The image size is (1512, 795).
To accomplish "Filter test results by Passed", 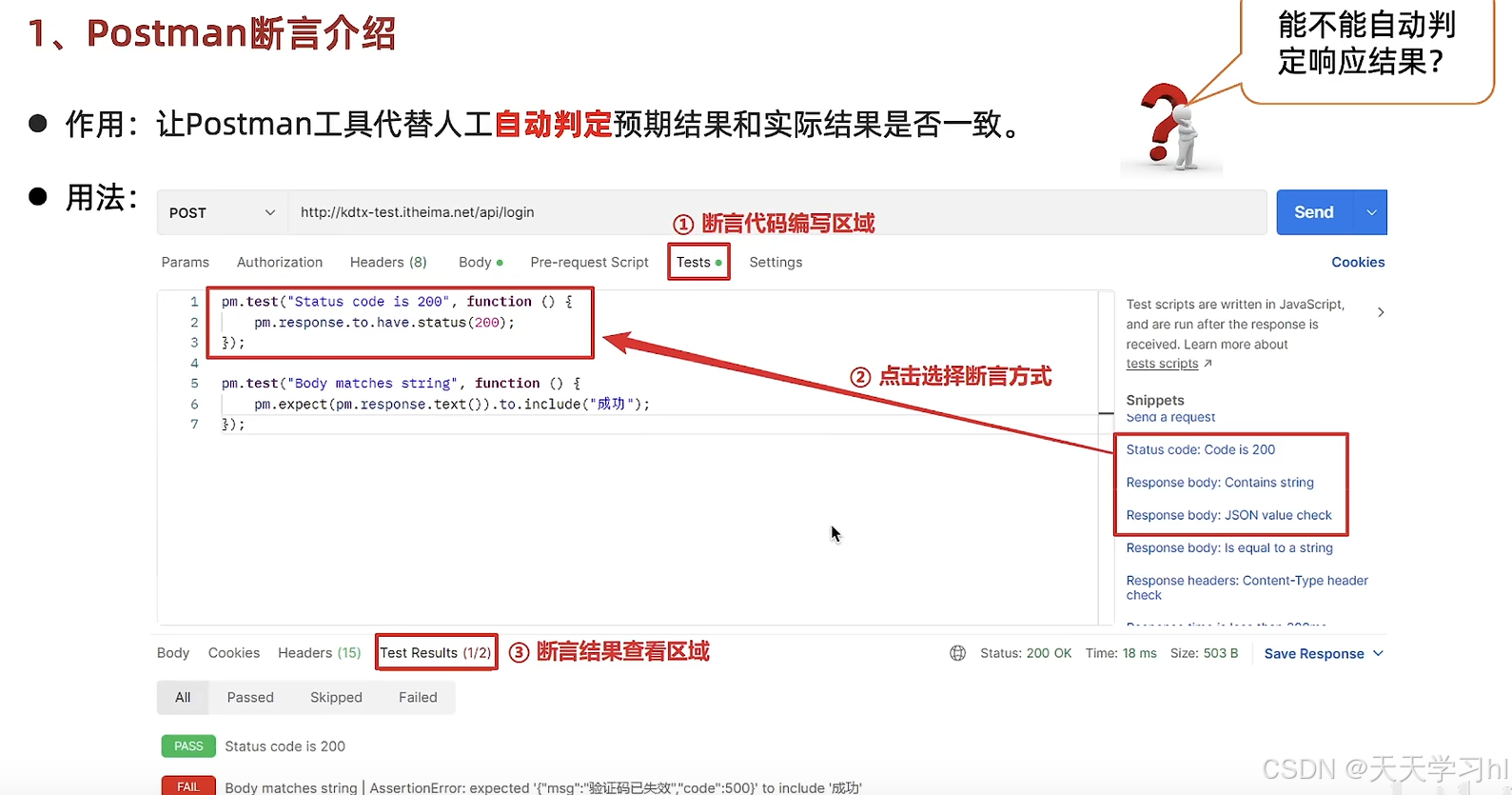I will tap(250, 697).
